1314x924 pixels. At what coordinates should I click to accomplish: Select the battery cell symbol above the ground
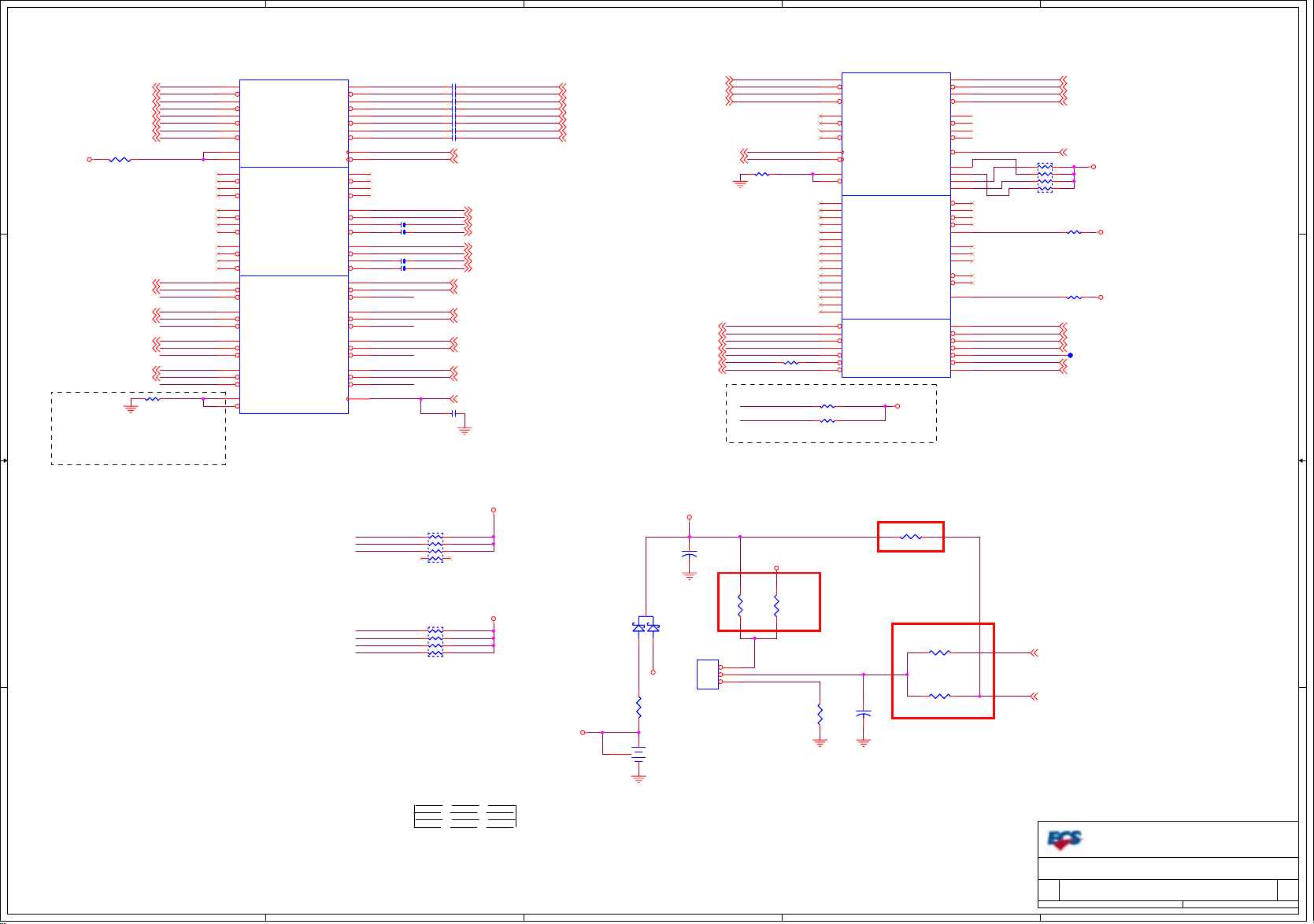click(638, 754)
